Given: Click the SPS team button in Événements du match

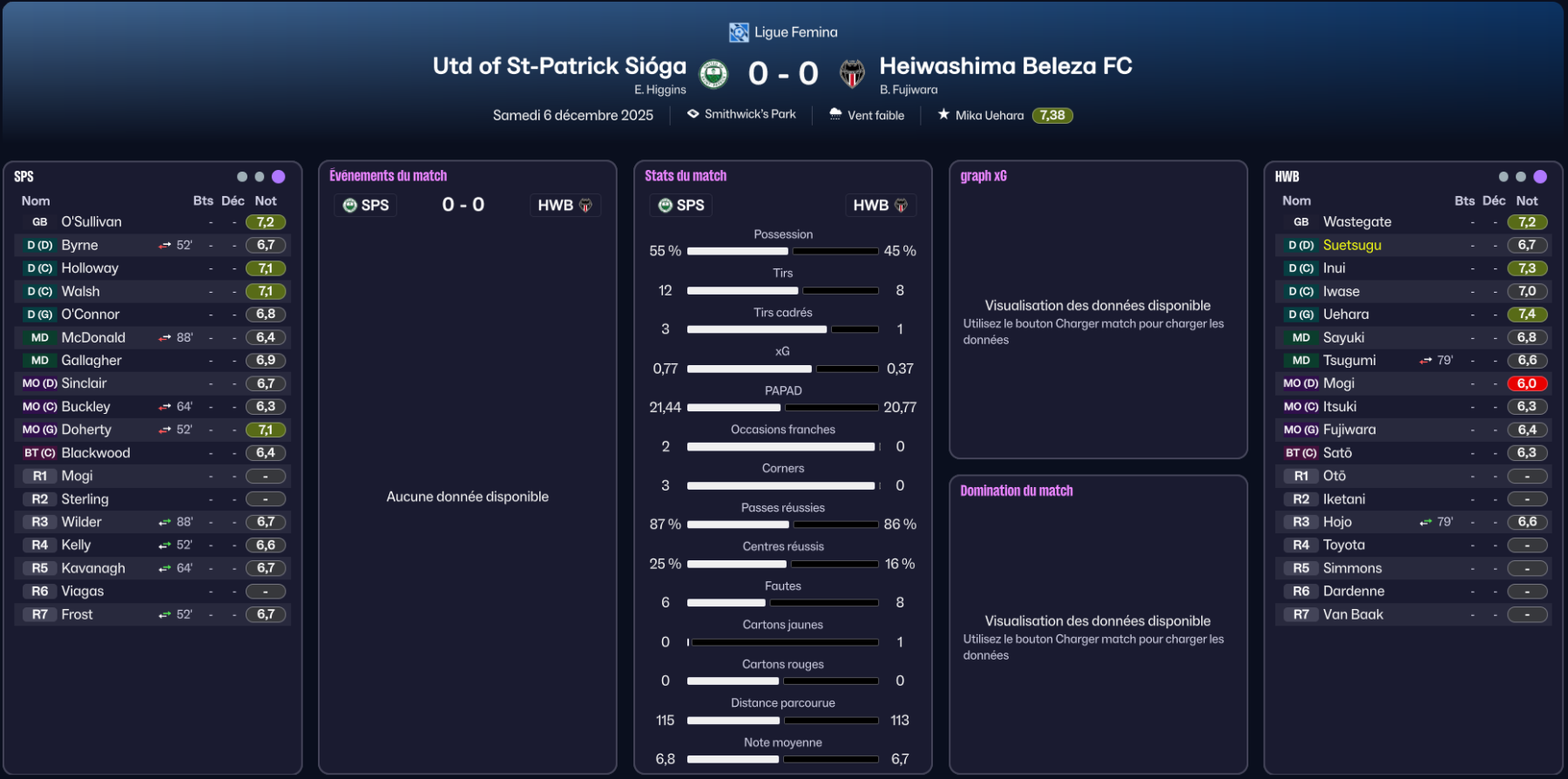Looking at the screenshot, I should point(366,206).
